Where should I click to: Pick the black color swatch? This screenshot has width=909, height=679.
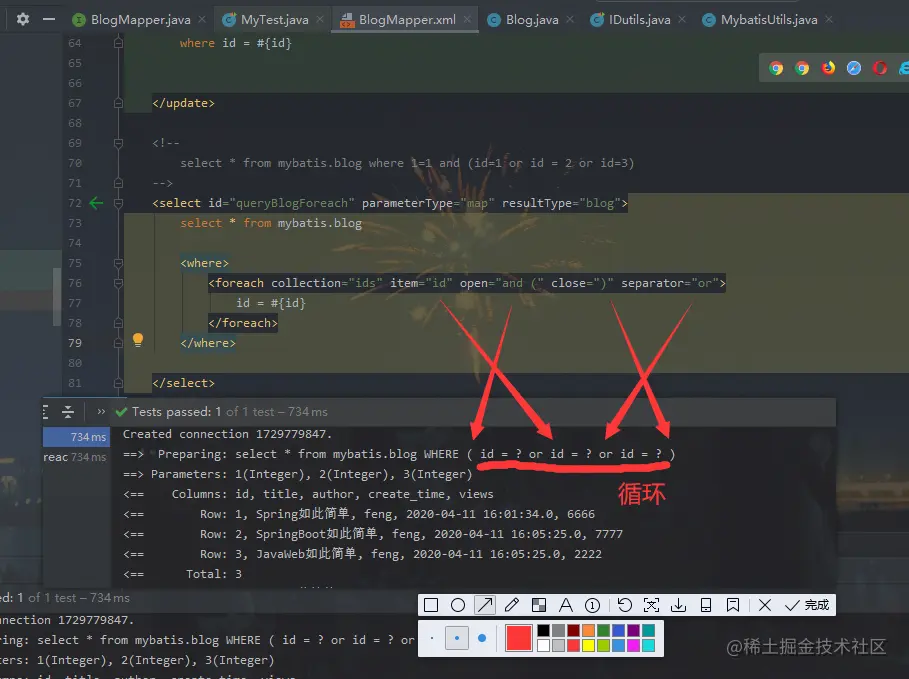(543, 630)
